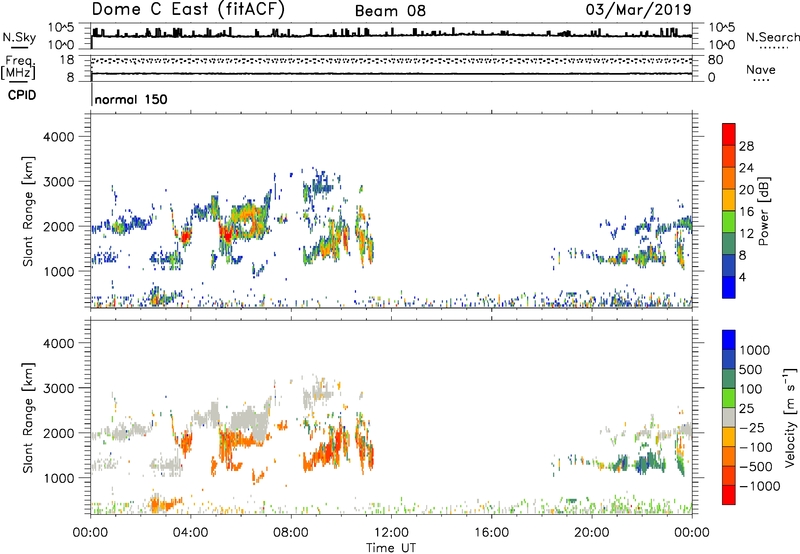The width and height of the screenshot is (800, 554).
Task: Click the '1000' velocity scale value
Action: pos(755,350)
